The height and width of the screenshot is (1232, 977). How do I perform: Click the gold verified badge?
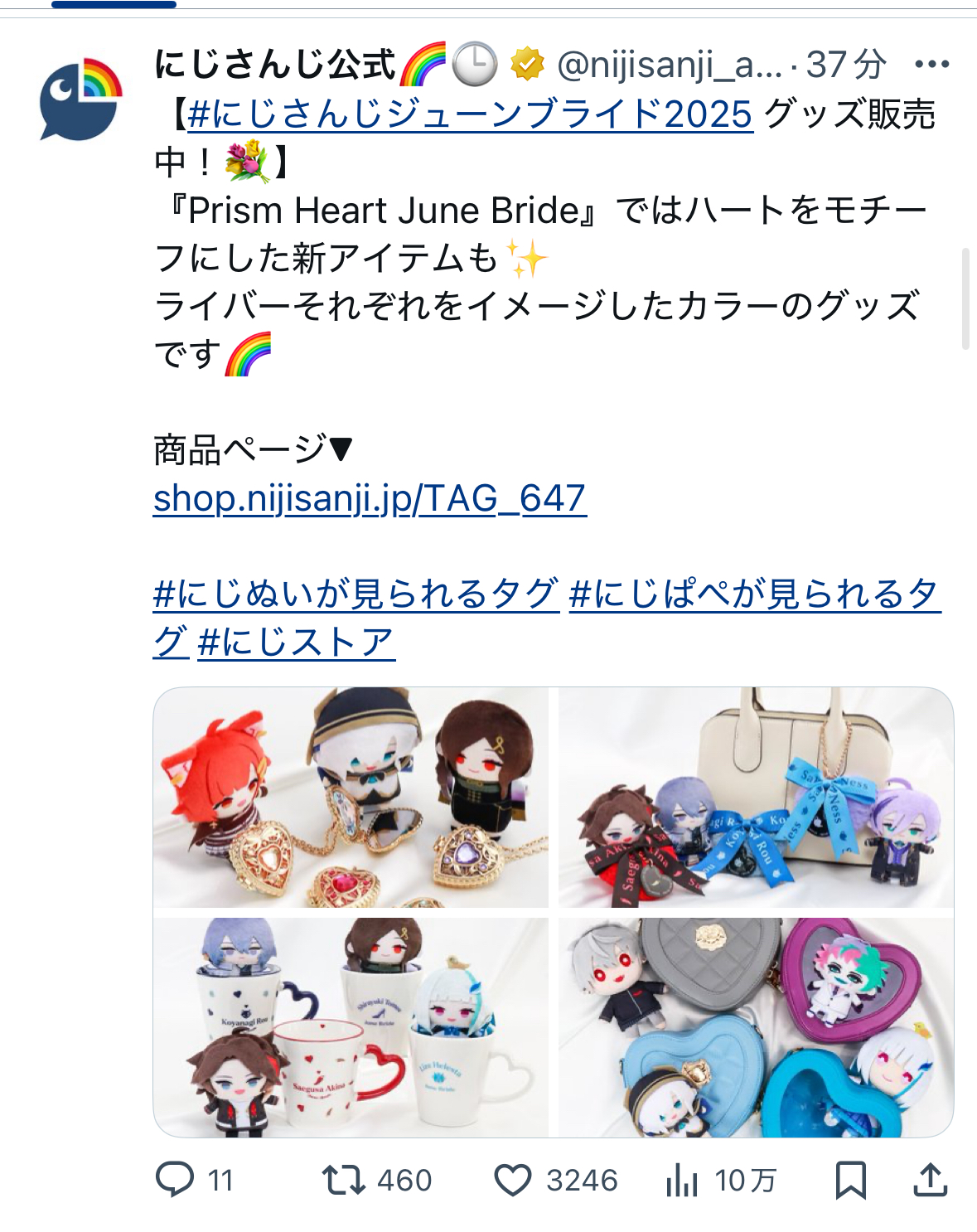click(x=527, y=64)
